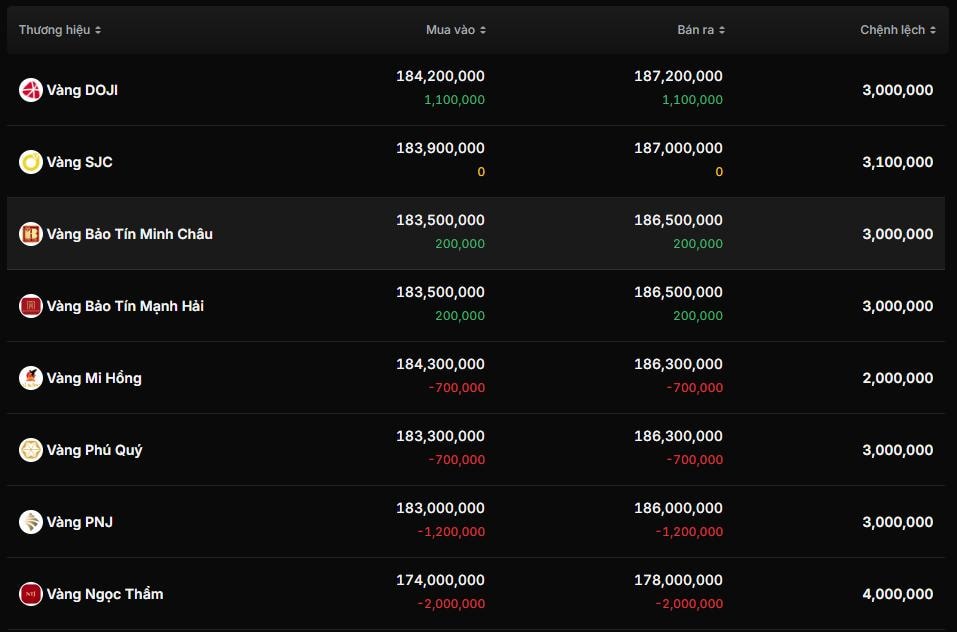Sort table by Mua vào column
957x632 pixels.
[x=456, y=30]
